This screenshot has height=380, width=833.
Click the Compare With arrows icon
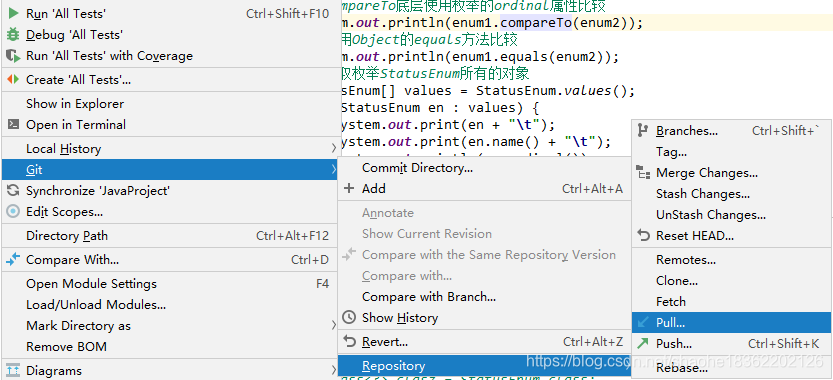click(13, 259)
